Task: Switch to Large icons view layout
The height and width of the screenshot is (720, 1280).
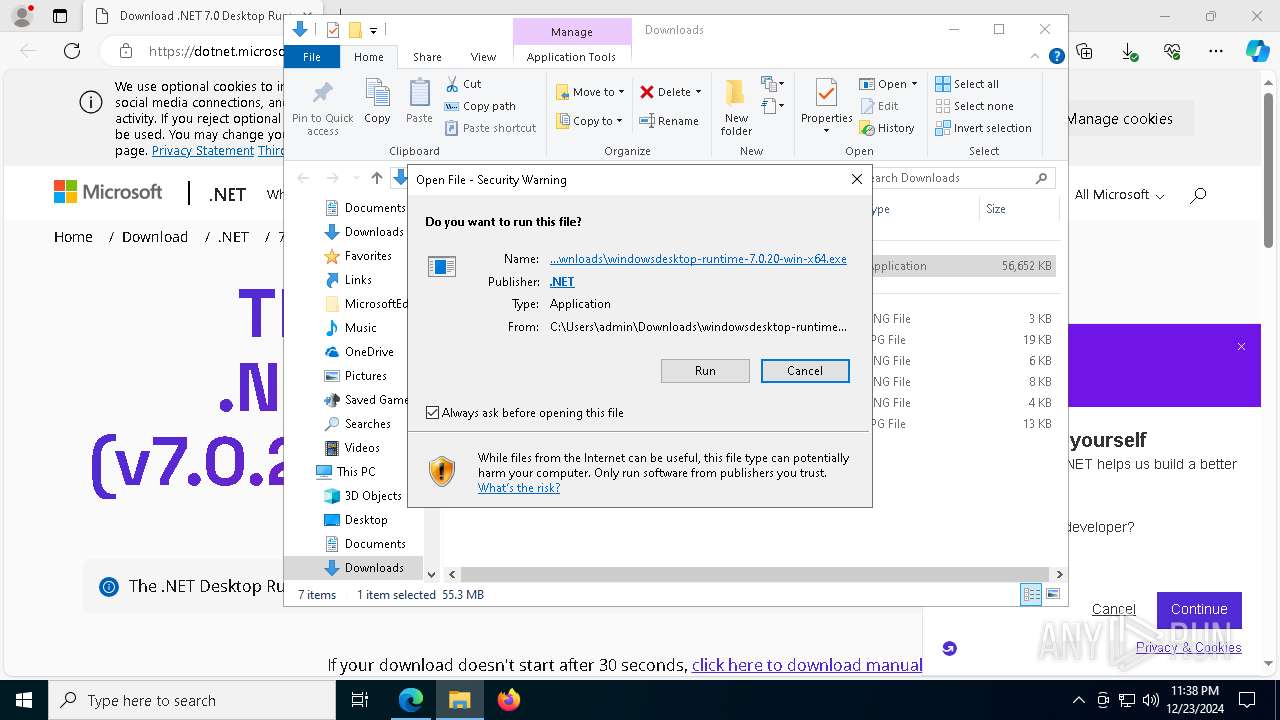Action: 1052,594
